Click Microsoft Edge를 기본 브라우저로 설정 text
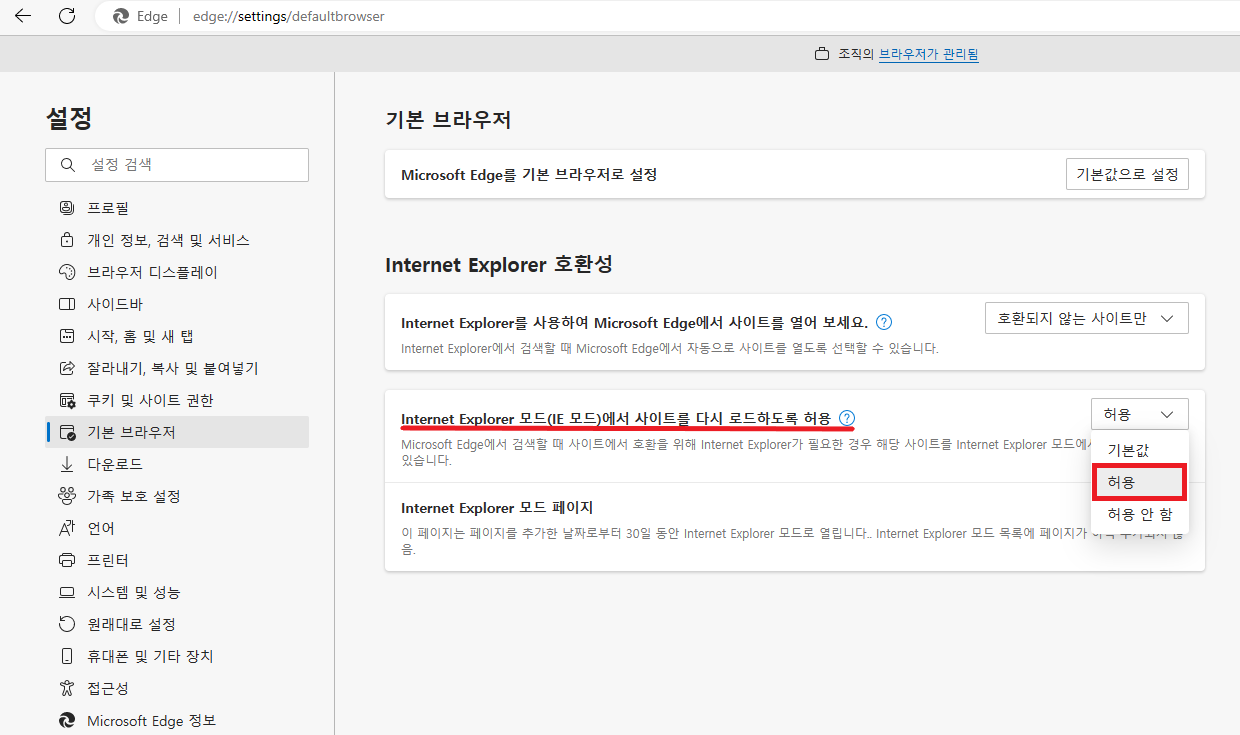Screen dimensions: 1240x735 pyautogui.click(x=529, y=174)
